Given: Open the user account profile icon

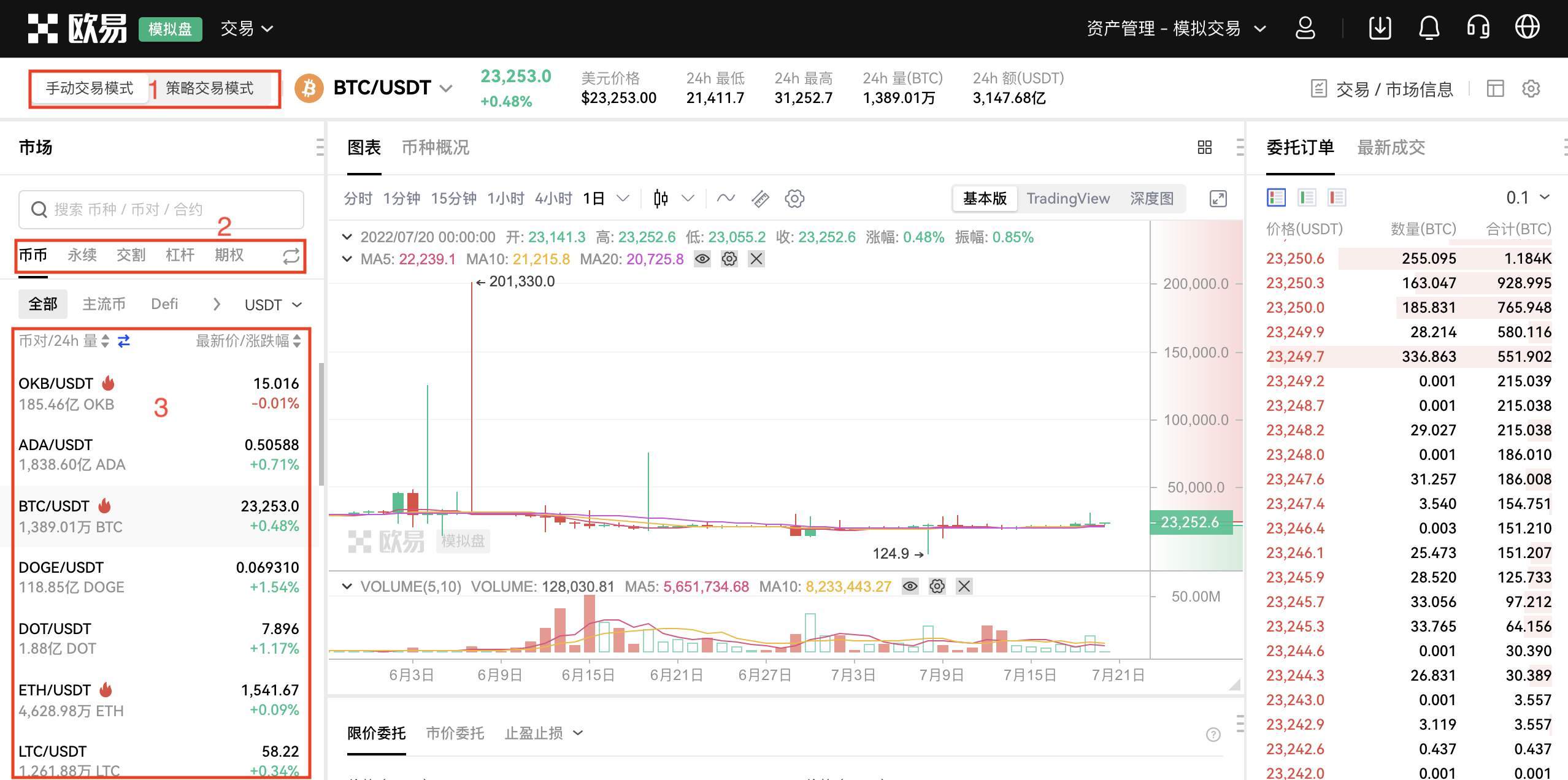Looking at the screenshot, I should coord(1305,28).
